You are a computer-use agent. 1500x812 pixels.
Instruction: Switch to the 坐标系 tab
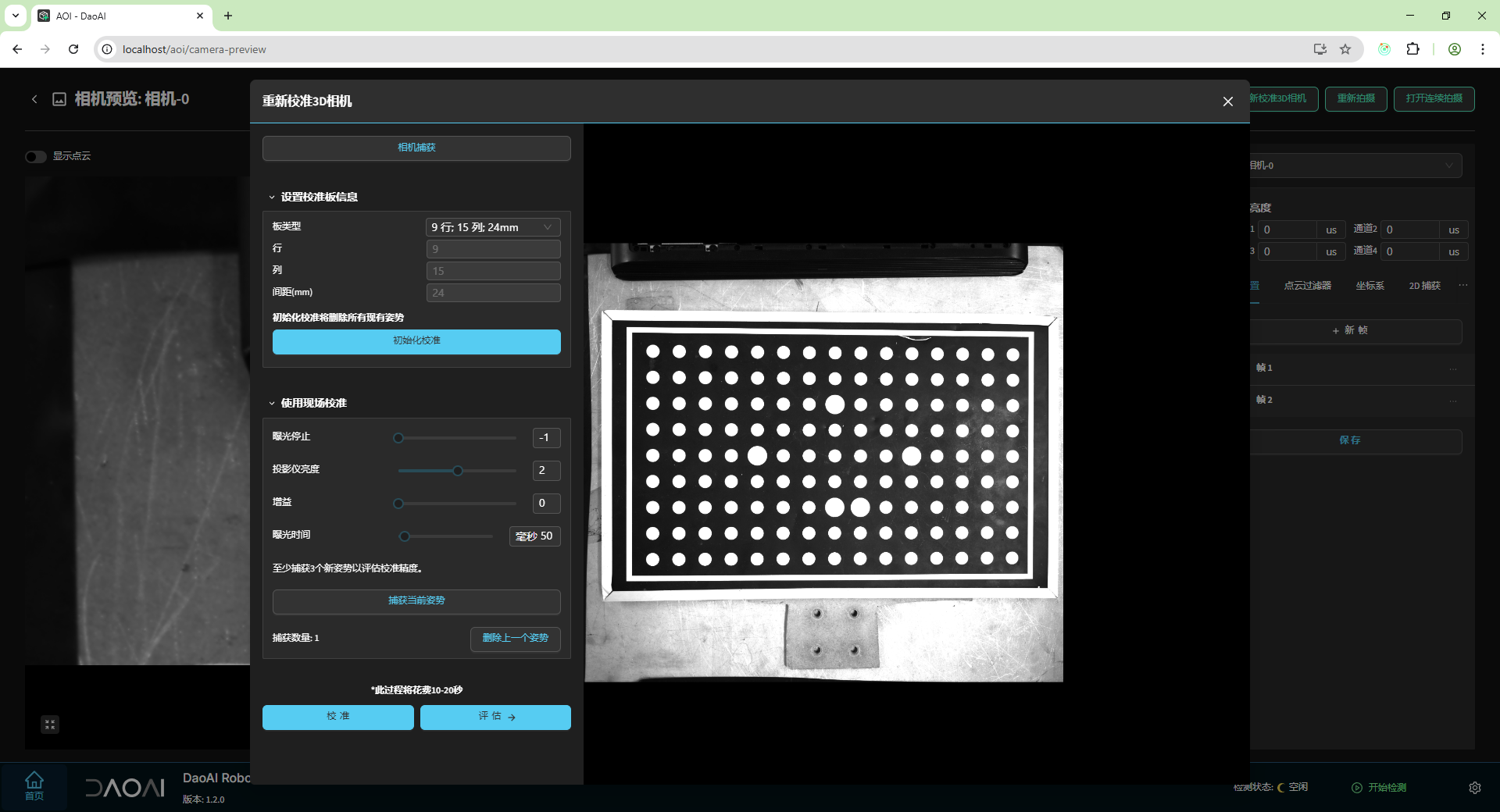1370,286
